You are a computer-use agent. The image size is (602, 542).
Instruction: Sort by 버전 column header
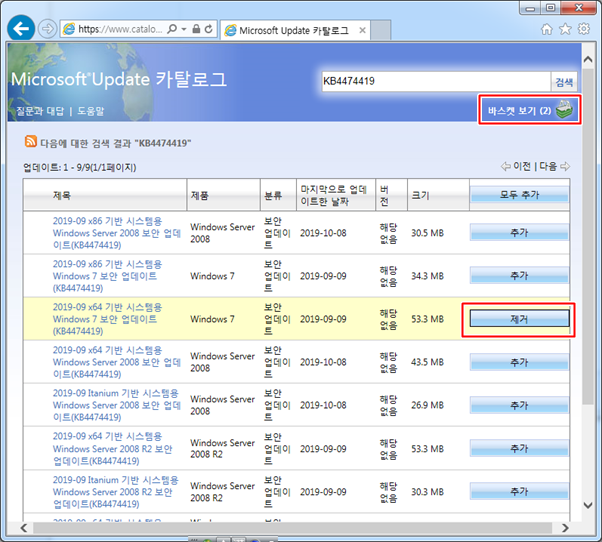[384, 195]
